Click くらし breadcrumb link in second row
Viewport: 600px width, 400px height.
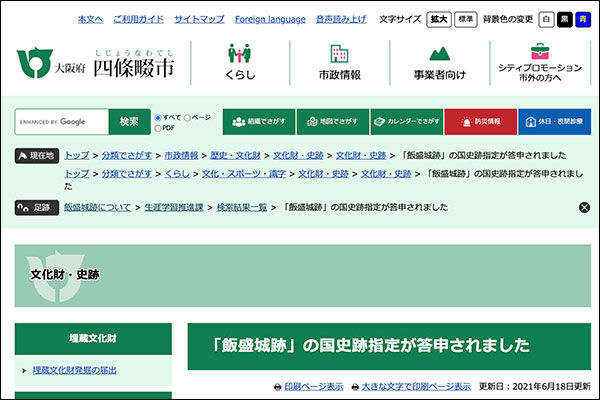[x=177, y=174]
